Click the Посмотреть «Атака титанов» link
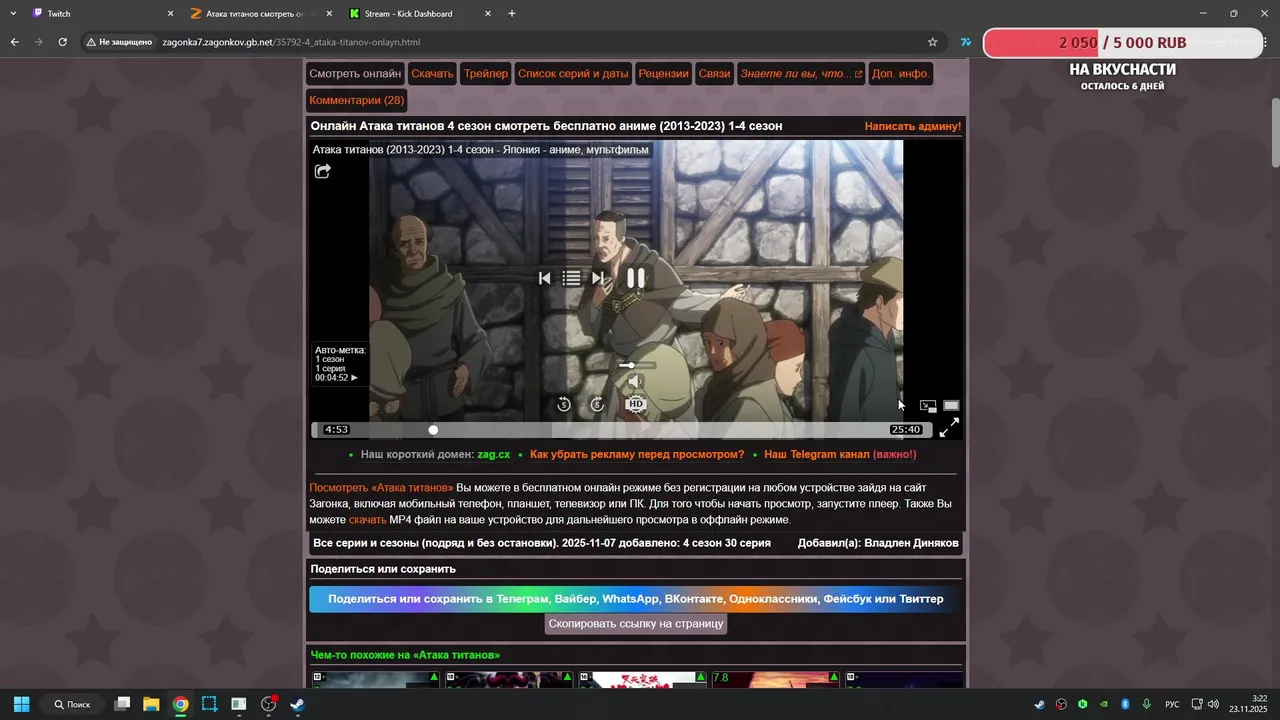Screen dimensions: 1280x720 point(381,487)
